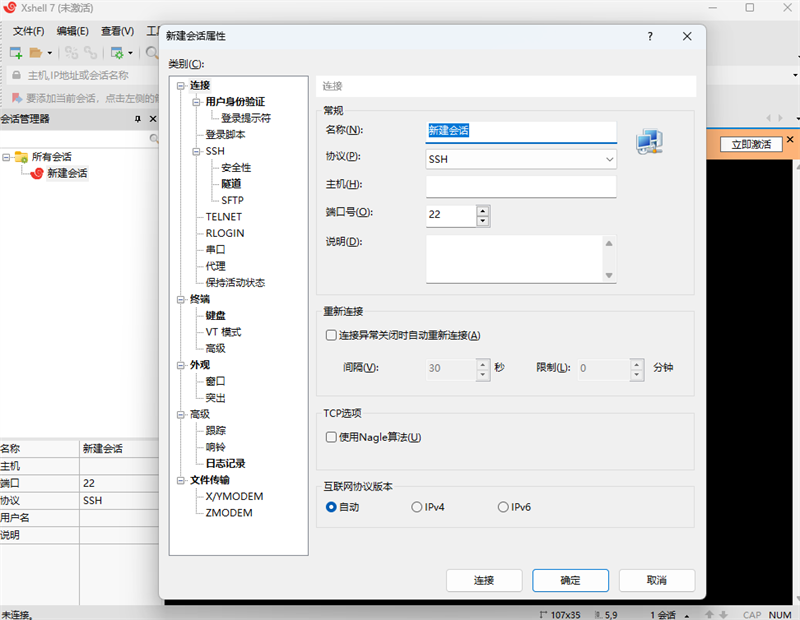Image resolution: width=800 pixels, height=620 pixels.
Task: Select the IPv4 radio button
Action: [416, 507]
